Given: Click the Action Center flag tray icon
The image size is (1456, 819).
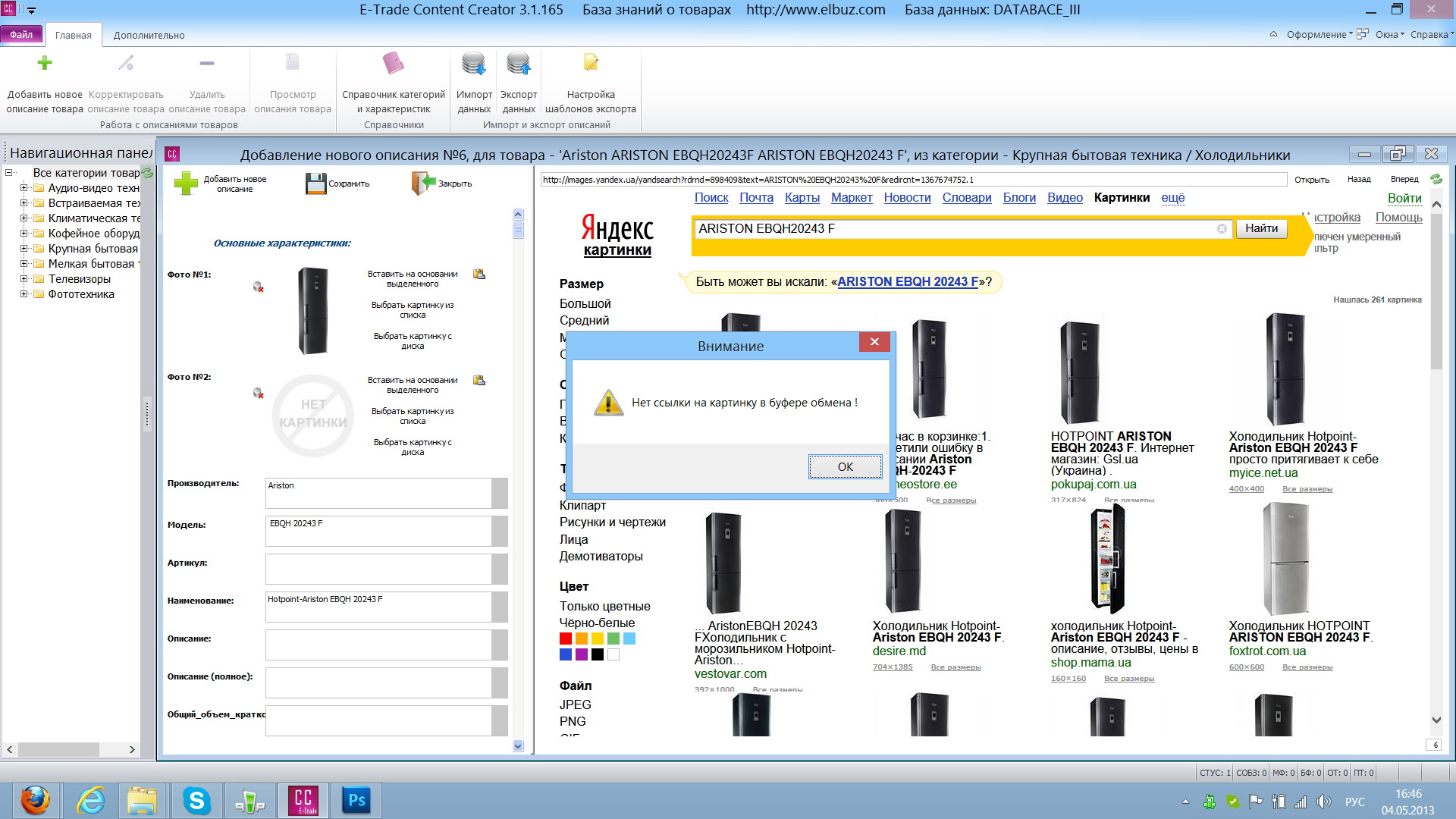Looking at the screenshot, I should tap(1256, 802).
